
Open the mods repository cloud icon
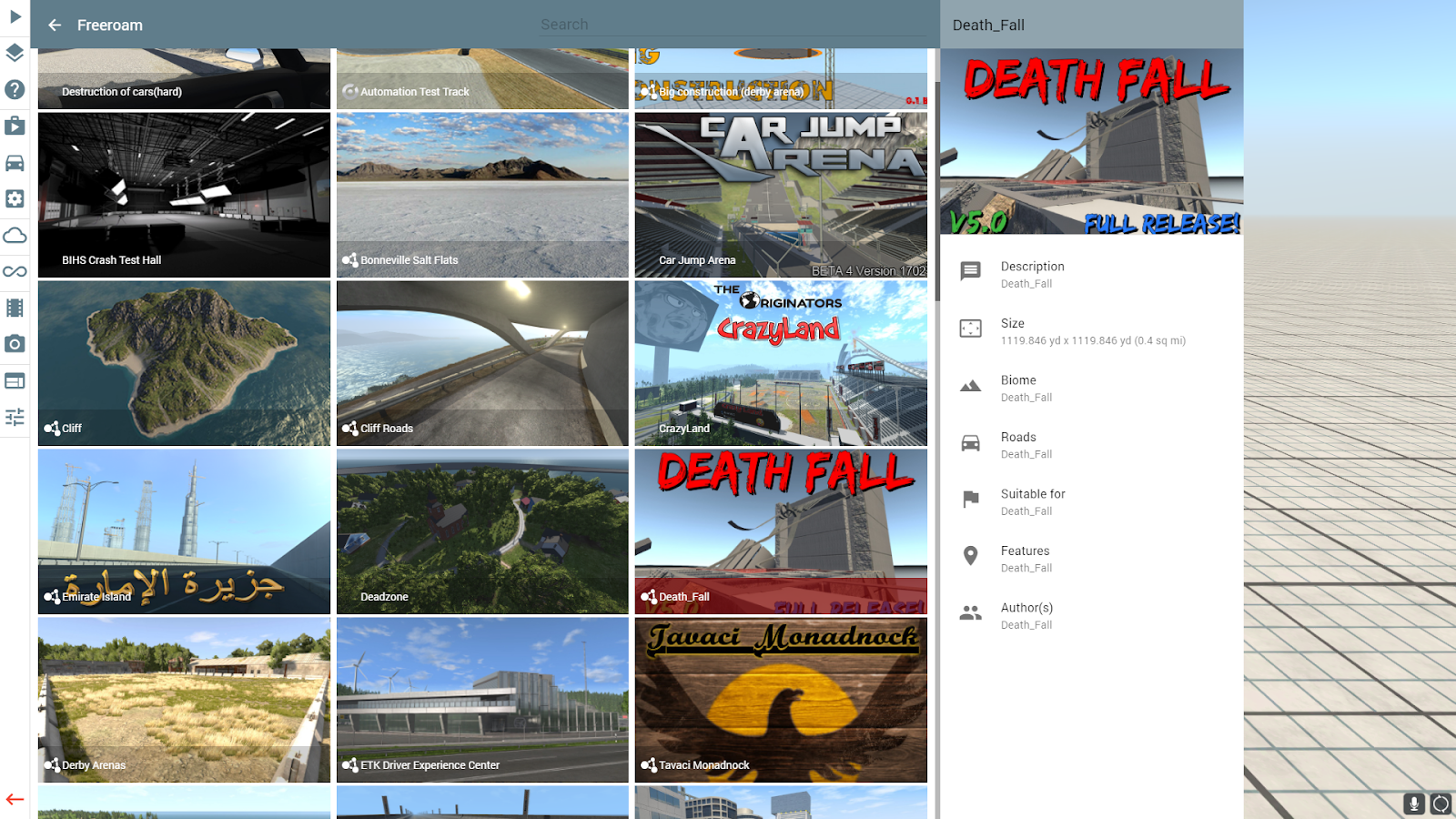pos(14,236)
